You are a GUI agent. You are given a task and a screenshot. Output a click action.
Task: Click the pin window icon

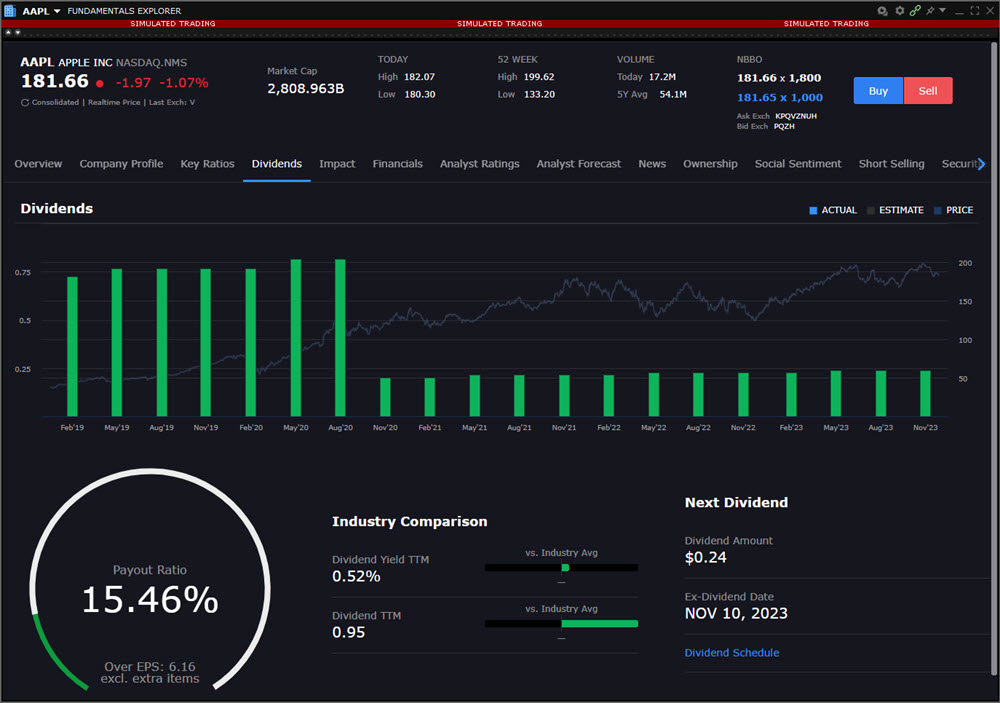[930, 11]
